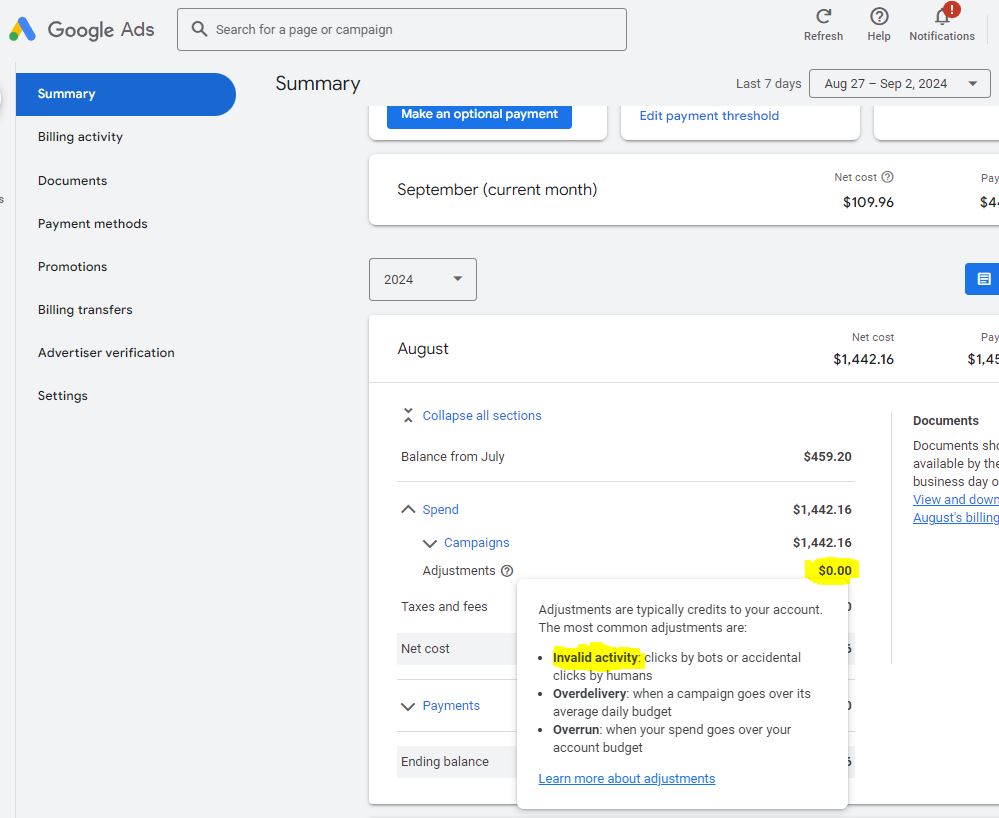Image resolution: width=999 pixels, height=818 pixels.
Task: Expand the Campaigns chevron
Action: click(430, 543)
